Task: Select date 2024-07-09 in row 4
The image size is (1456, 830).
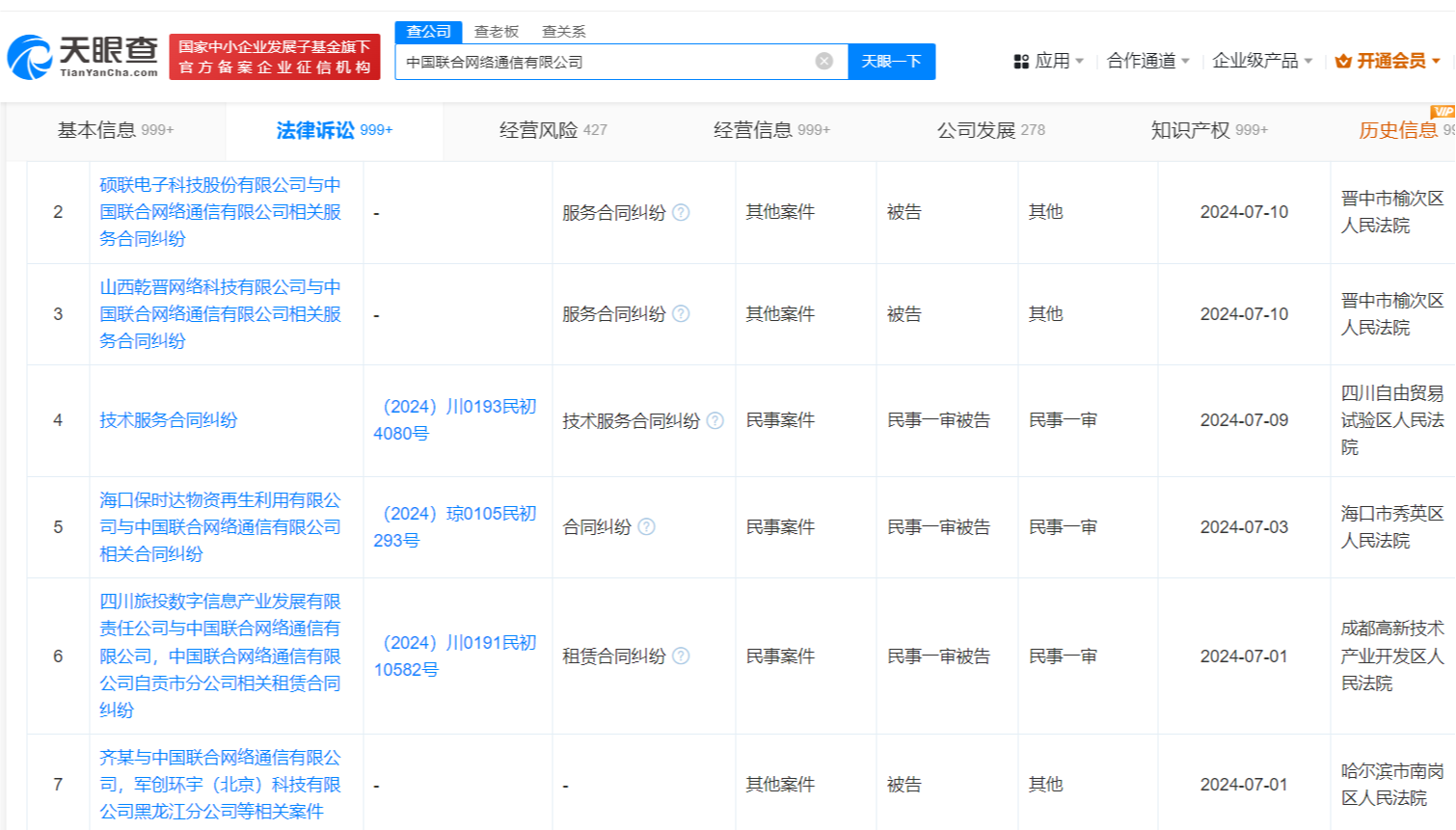Action: [1244, 420]
